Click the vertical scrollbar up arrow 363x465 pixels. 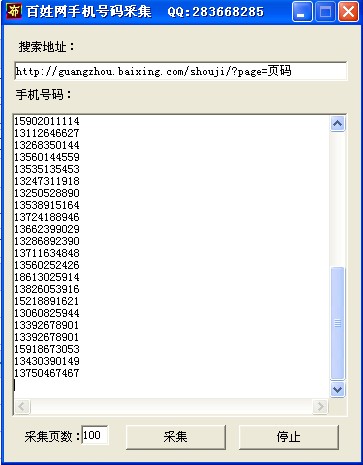pyautogui.click(x=337, y=124)
